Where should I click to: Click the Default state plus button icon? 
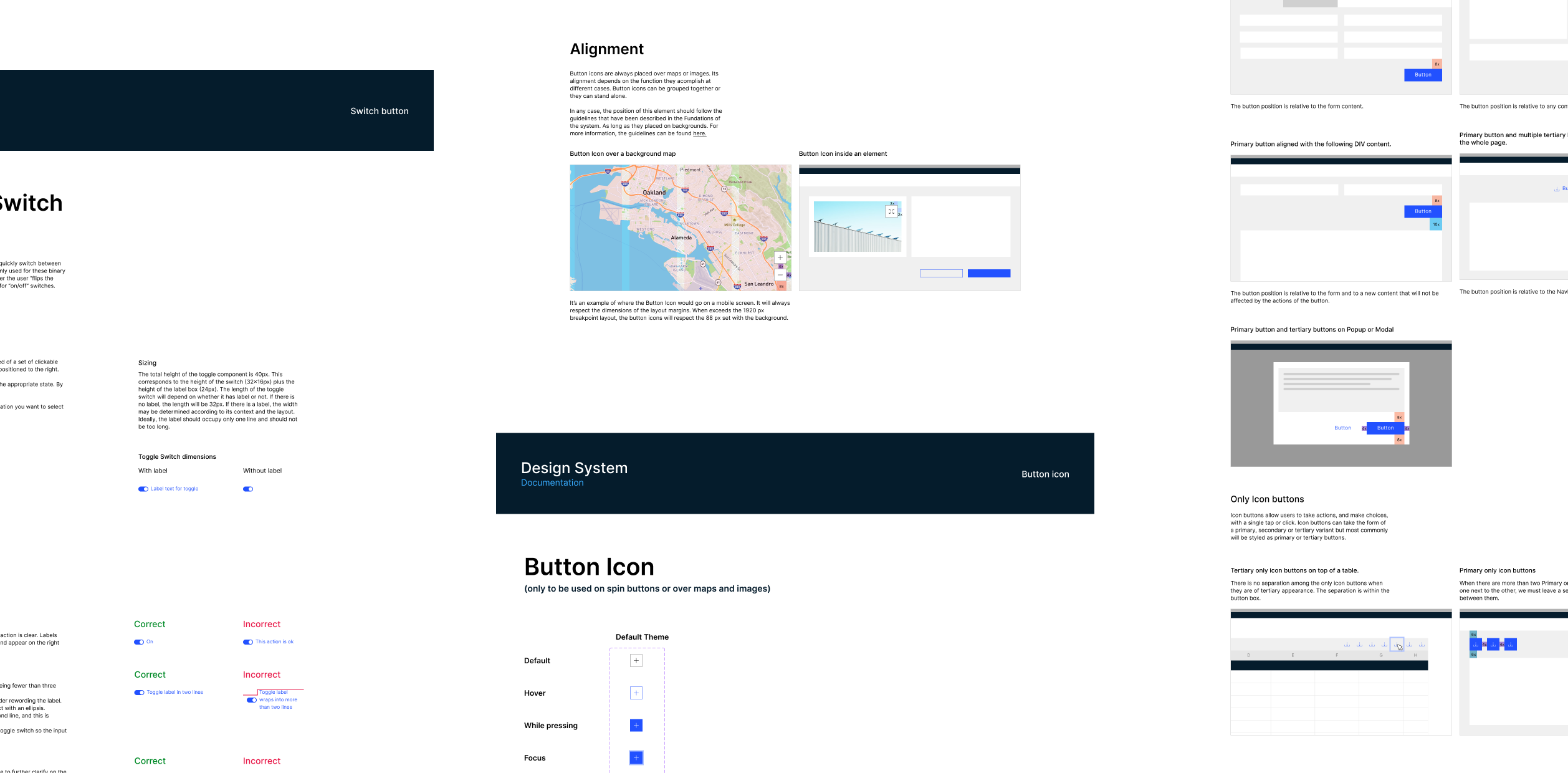click(x=636, y=661)
